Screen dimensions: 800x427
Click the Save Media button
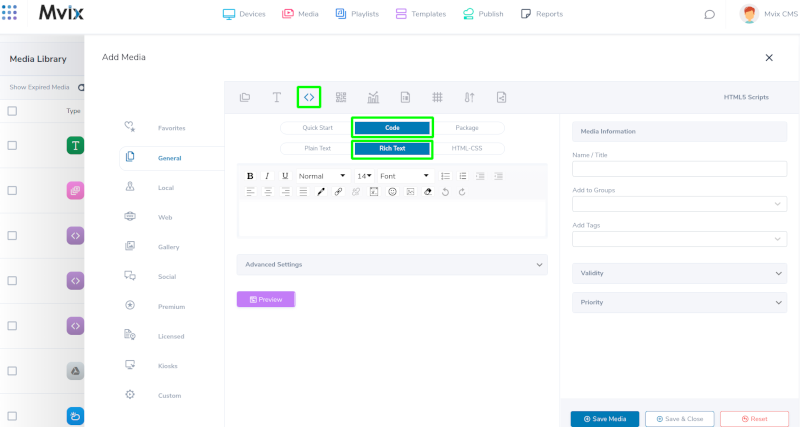tap(605, 419)
